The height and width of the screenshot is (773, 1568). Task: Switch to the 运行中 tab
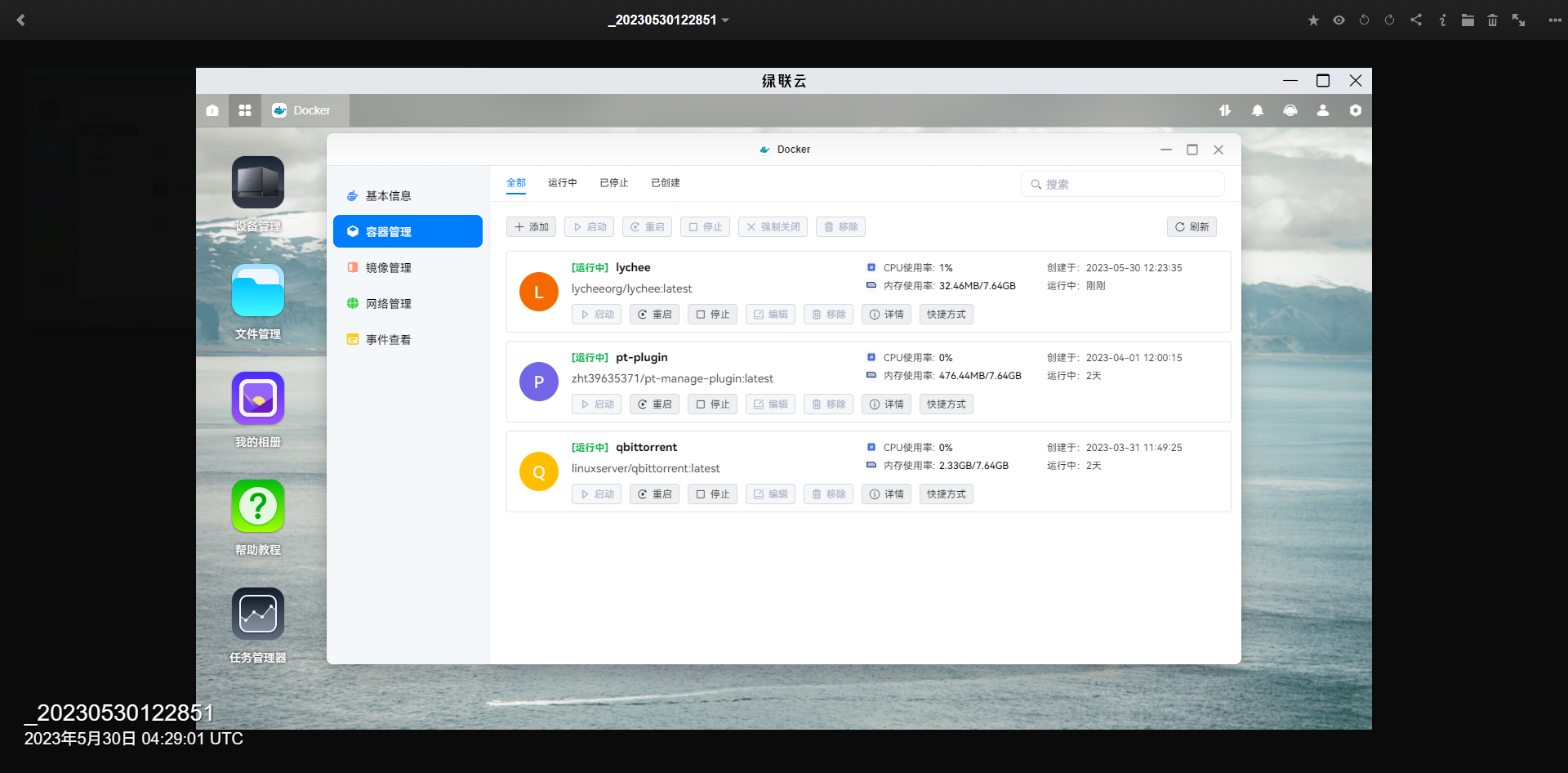coord(563,183)
